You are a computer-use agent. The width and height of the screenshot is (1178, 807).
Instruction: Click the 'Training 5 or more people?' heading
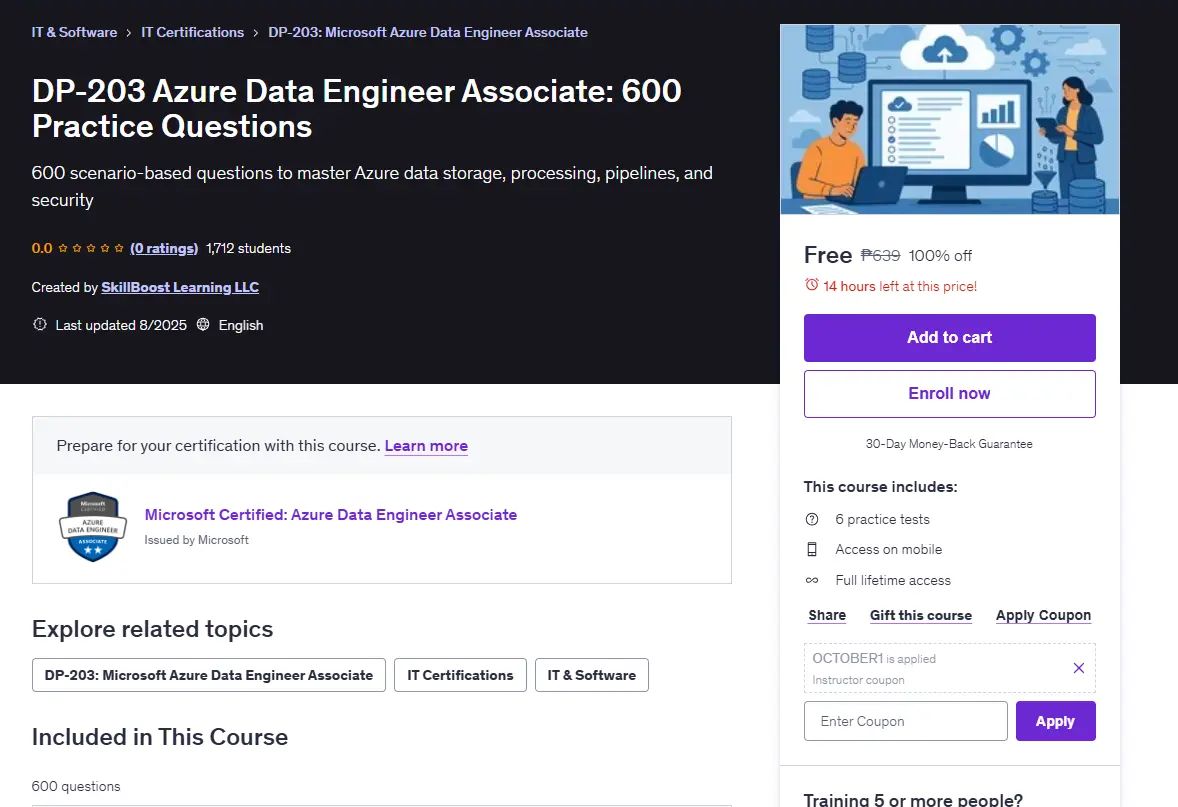[914, 799]
